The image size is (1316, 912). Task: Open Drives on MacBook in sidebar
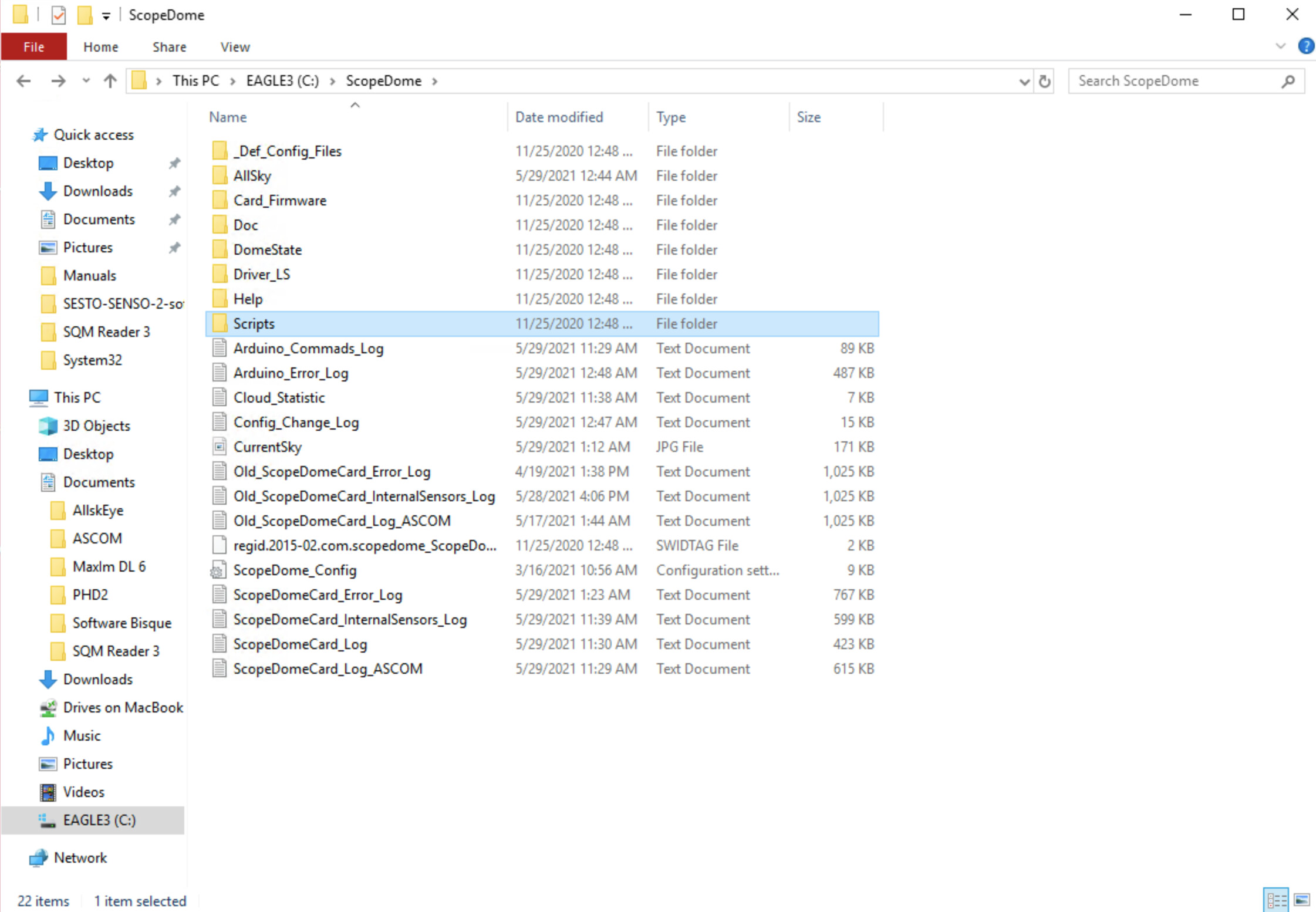tap(123, 708)
